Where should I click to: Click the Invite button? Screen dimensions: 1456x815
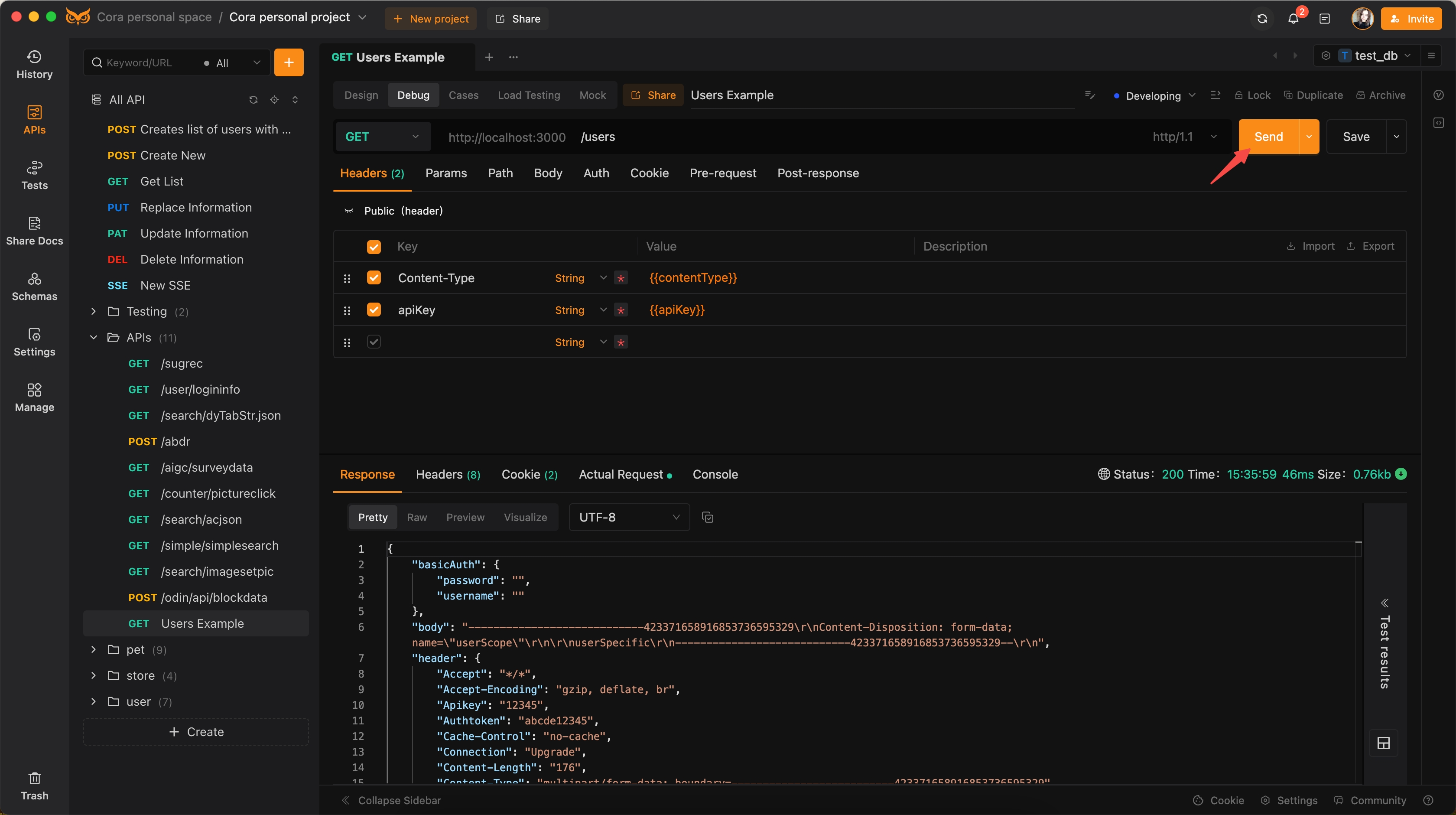[x=1411, y=19]
